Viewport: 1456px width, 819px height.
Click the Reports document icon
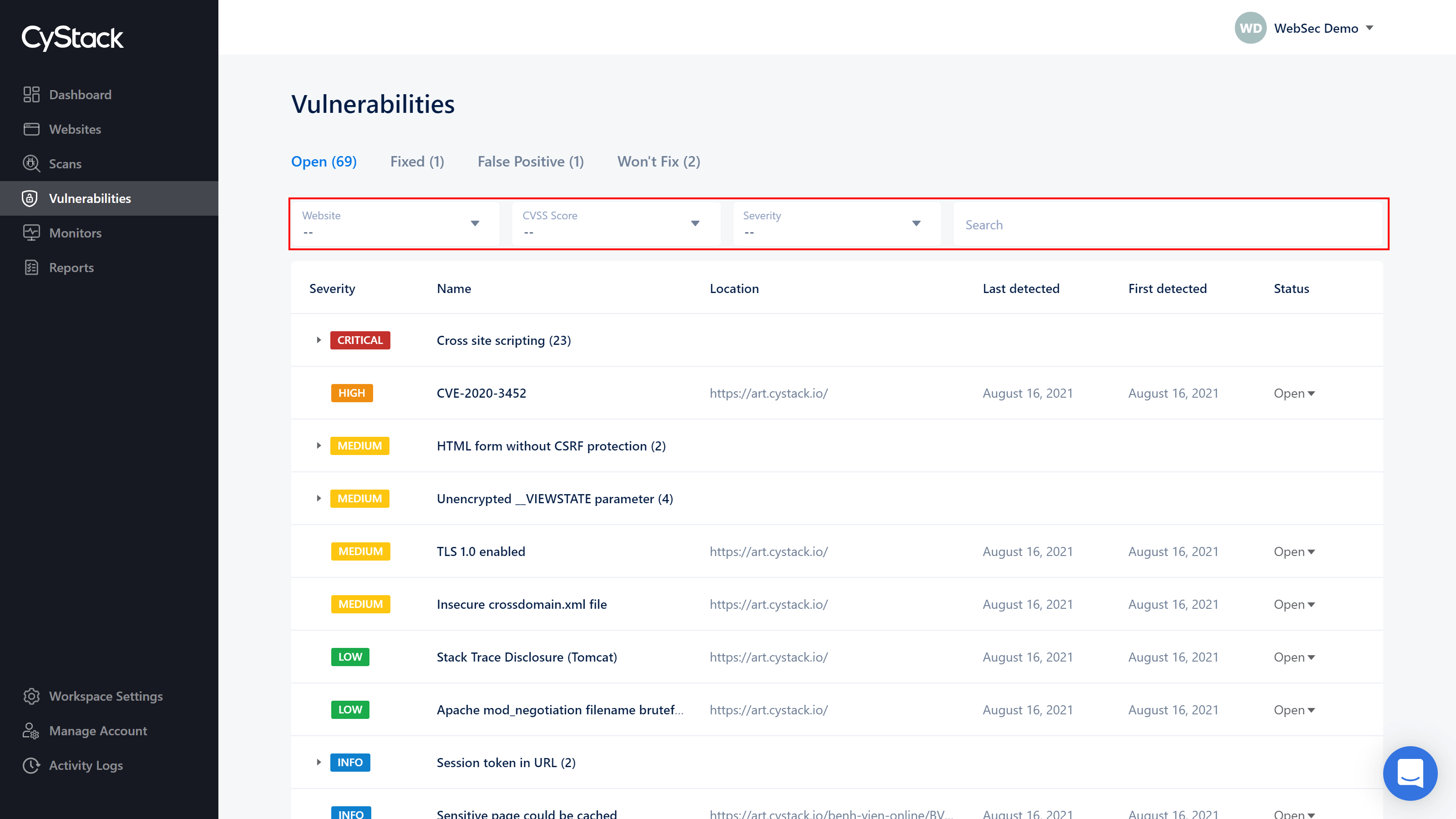(32, 268)
